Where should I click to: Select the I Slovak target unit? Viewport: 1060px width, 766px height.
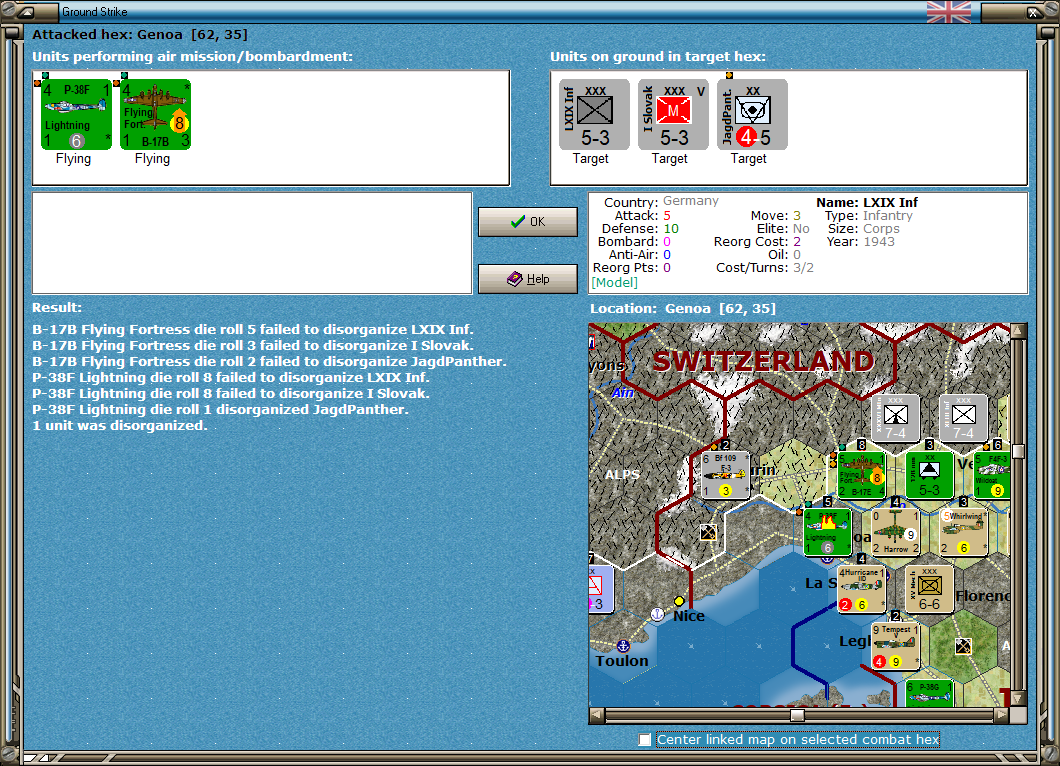point(673,114)
